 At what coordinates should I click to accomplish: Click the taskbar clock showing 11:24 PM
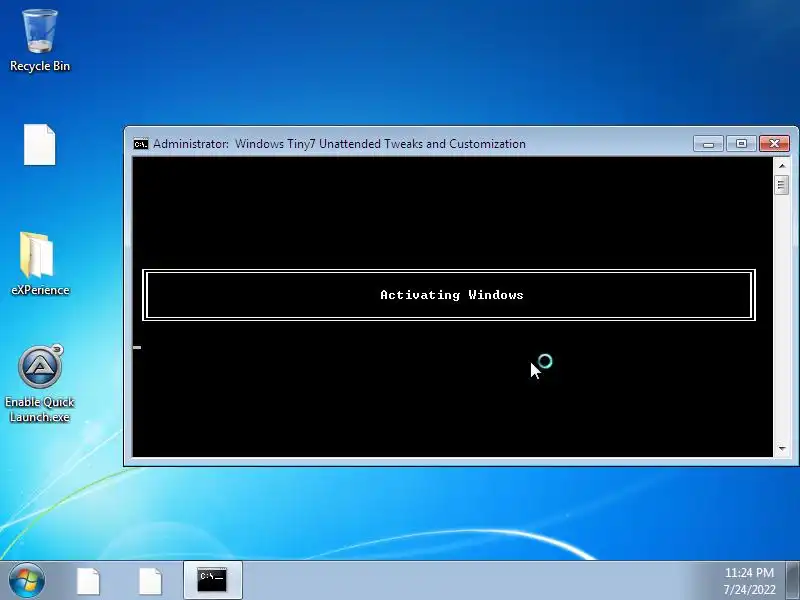coord(749,572)
